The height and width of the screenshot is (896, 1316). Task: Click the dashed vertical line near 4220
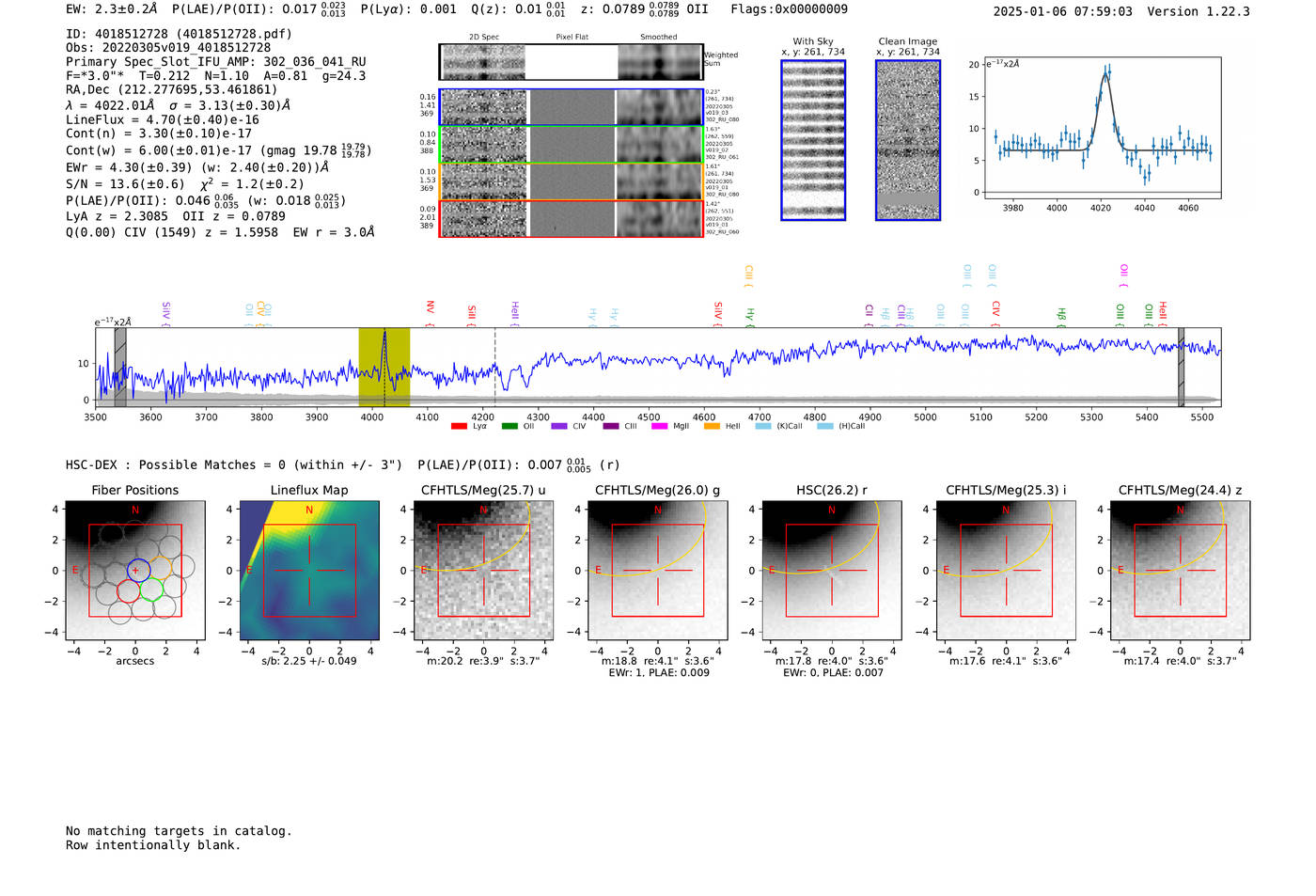tap(495, 367)
